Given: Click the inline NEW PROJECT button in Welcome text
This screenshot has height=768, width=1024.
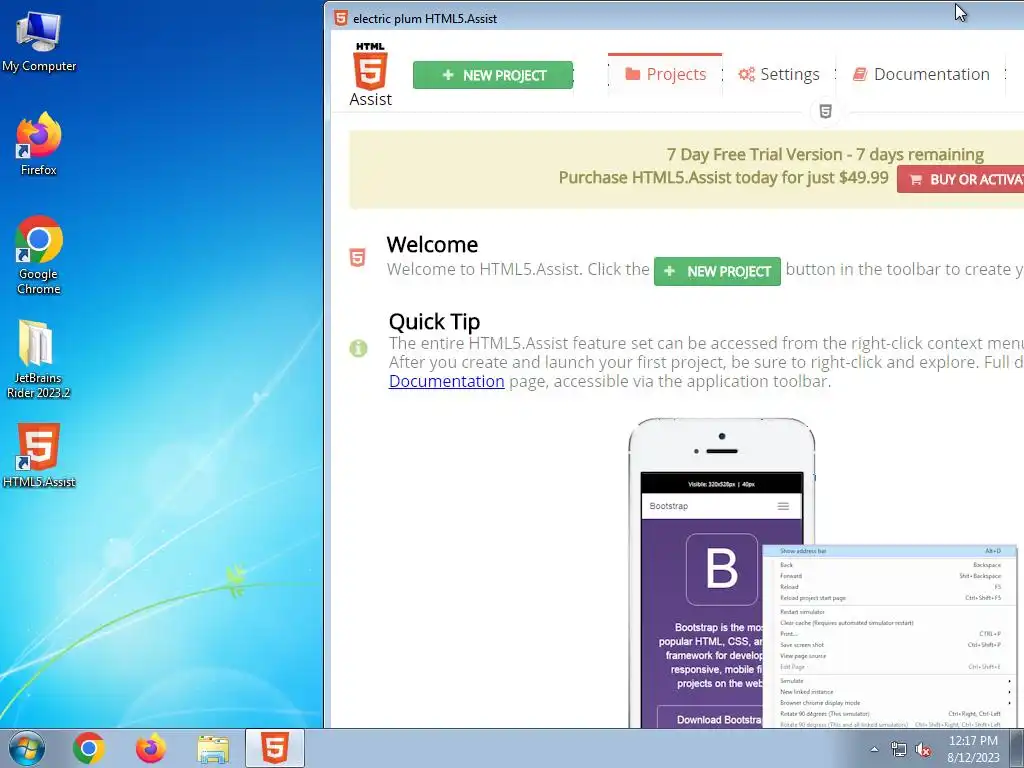Looking at the screenshot, I should point(717,272).
